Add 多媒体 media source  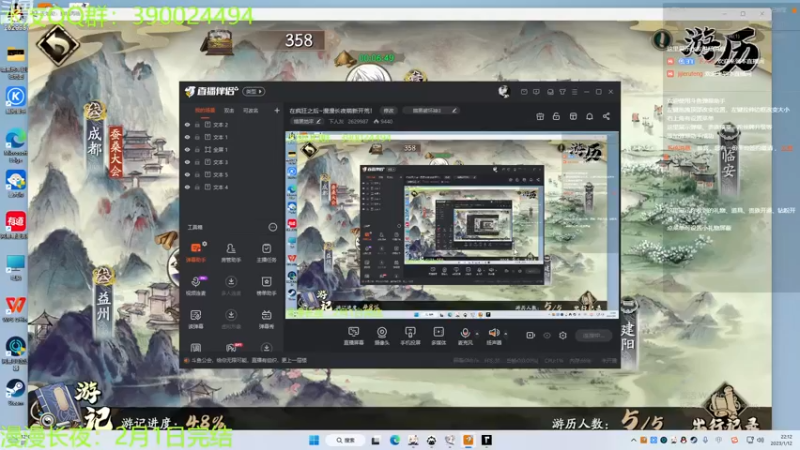(x=438, y=336)
